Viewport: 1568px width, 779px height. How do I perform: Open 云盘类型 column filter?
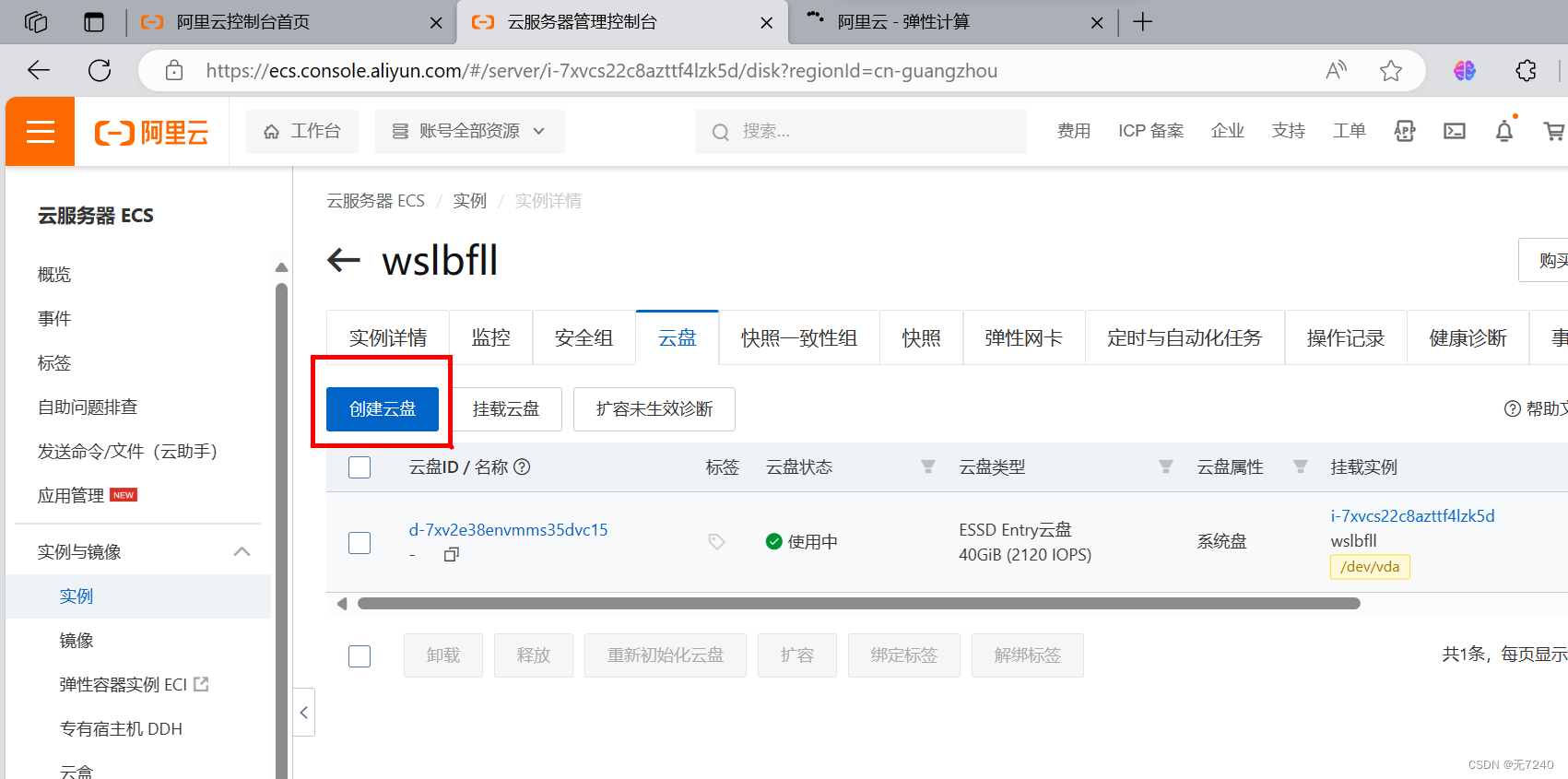point(1166,466)
